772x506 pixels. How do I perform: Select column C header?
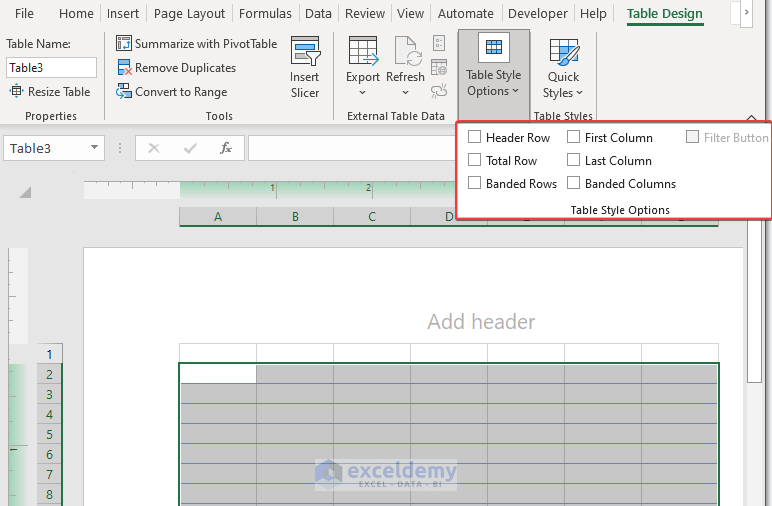coord(372,216)
